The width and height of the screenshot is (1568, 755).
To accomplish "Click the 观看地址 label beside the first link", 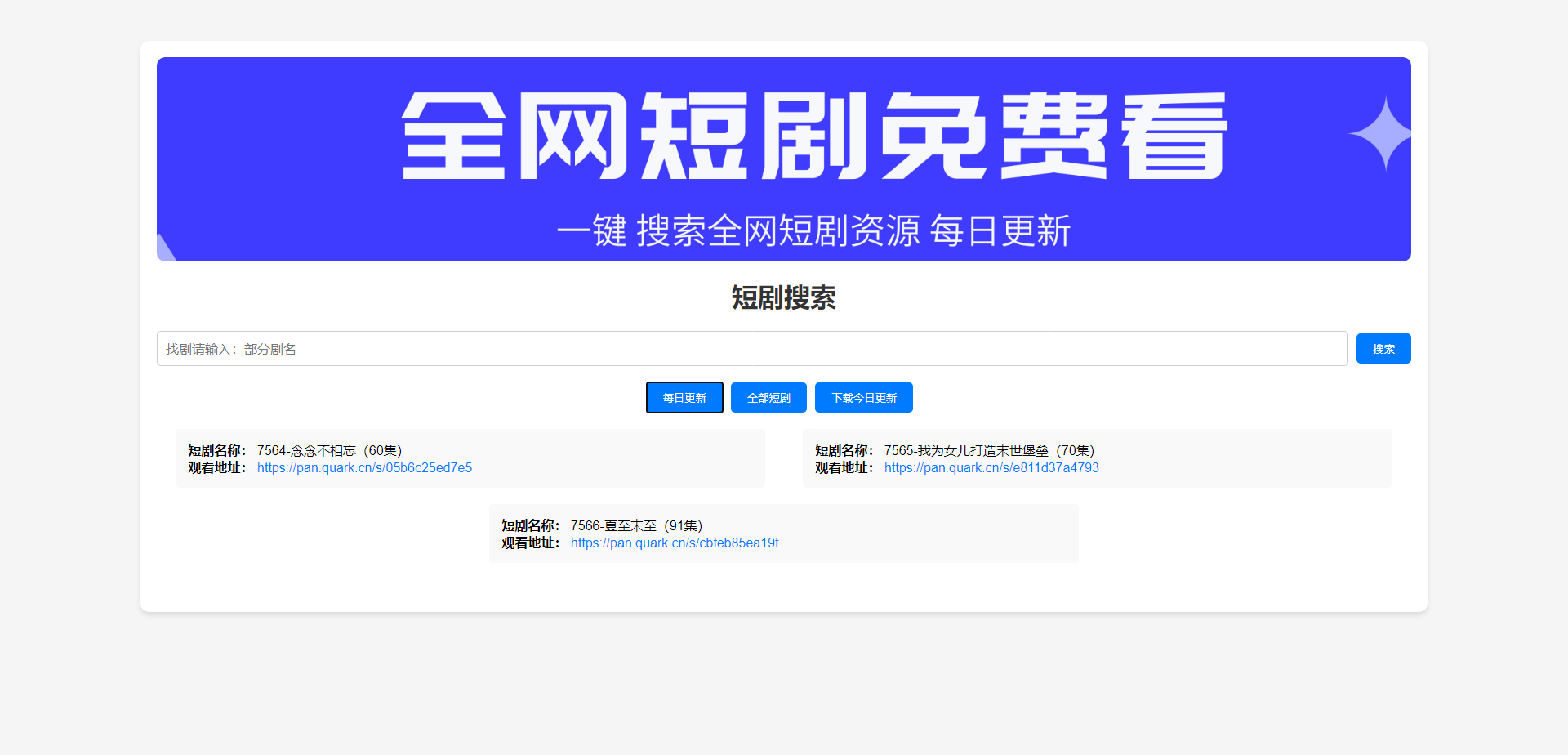I will pyautogui.click(x=216, y=467).
